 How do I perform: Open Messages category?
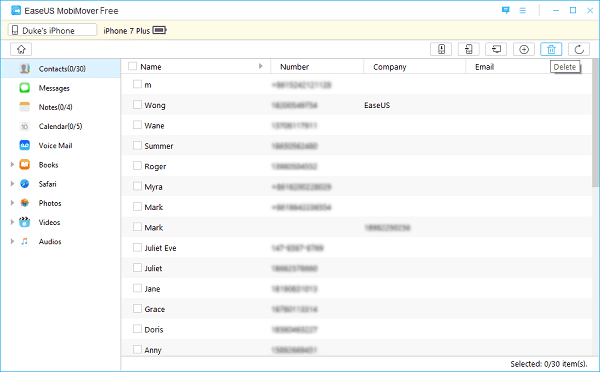54,88
